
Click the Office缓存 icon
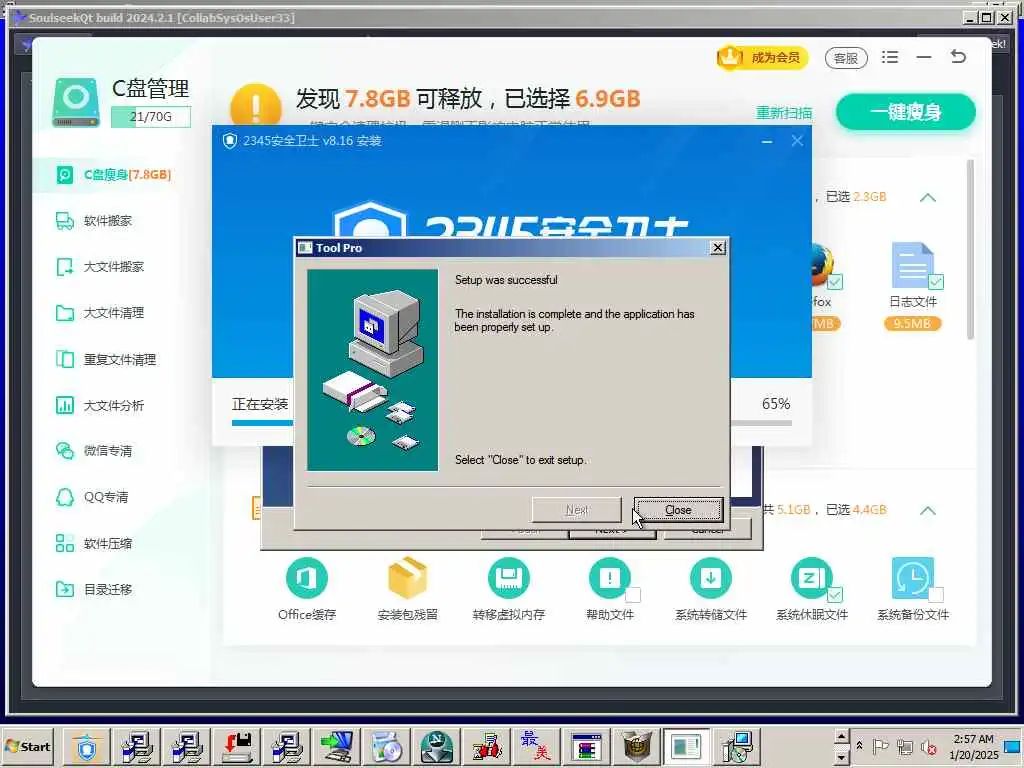[x=306, y=578]
